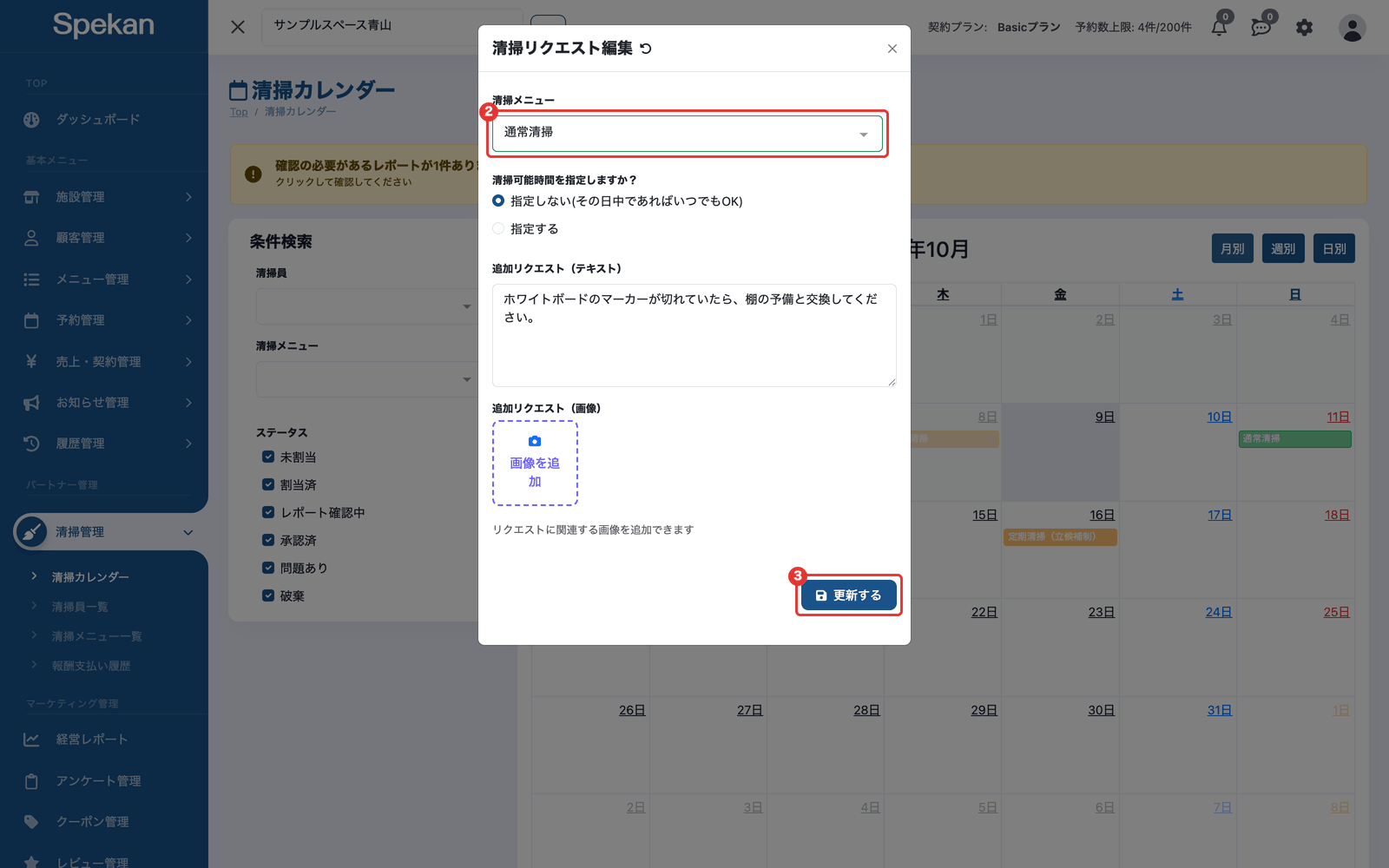Open 清掃カレンダー in the sidebar submenu

click(x=90, y=577)
